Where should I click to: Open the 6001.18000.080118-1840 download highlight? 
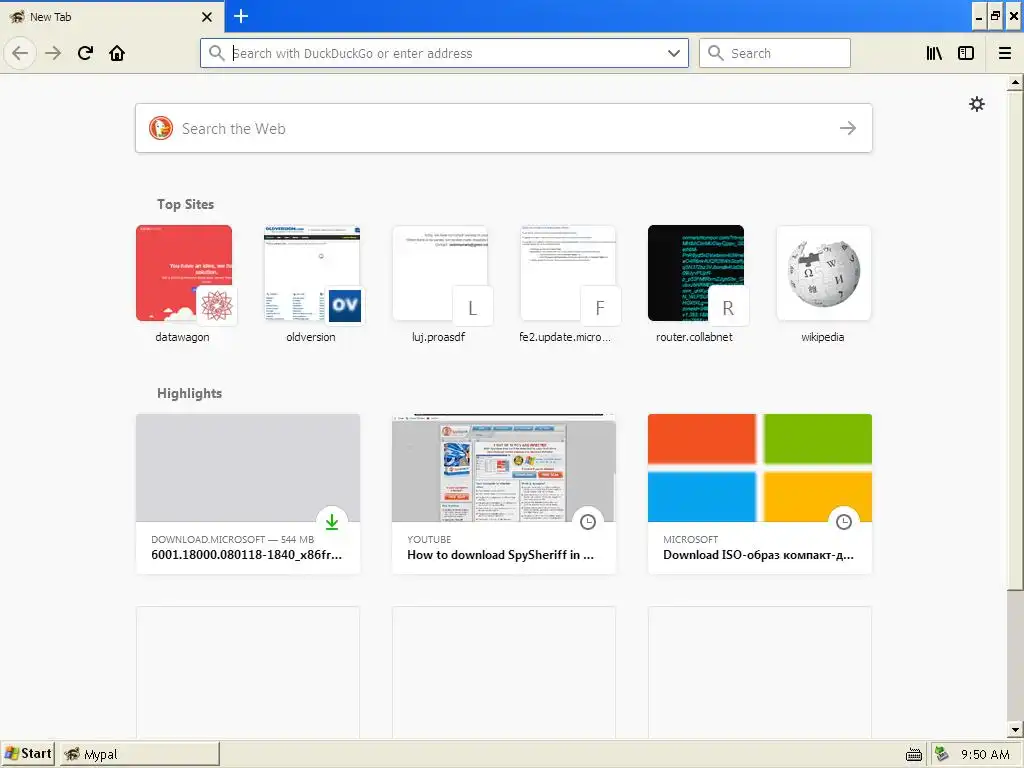tap(248, 494)
